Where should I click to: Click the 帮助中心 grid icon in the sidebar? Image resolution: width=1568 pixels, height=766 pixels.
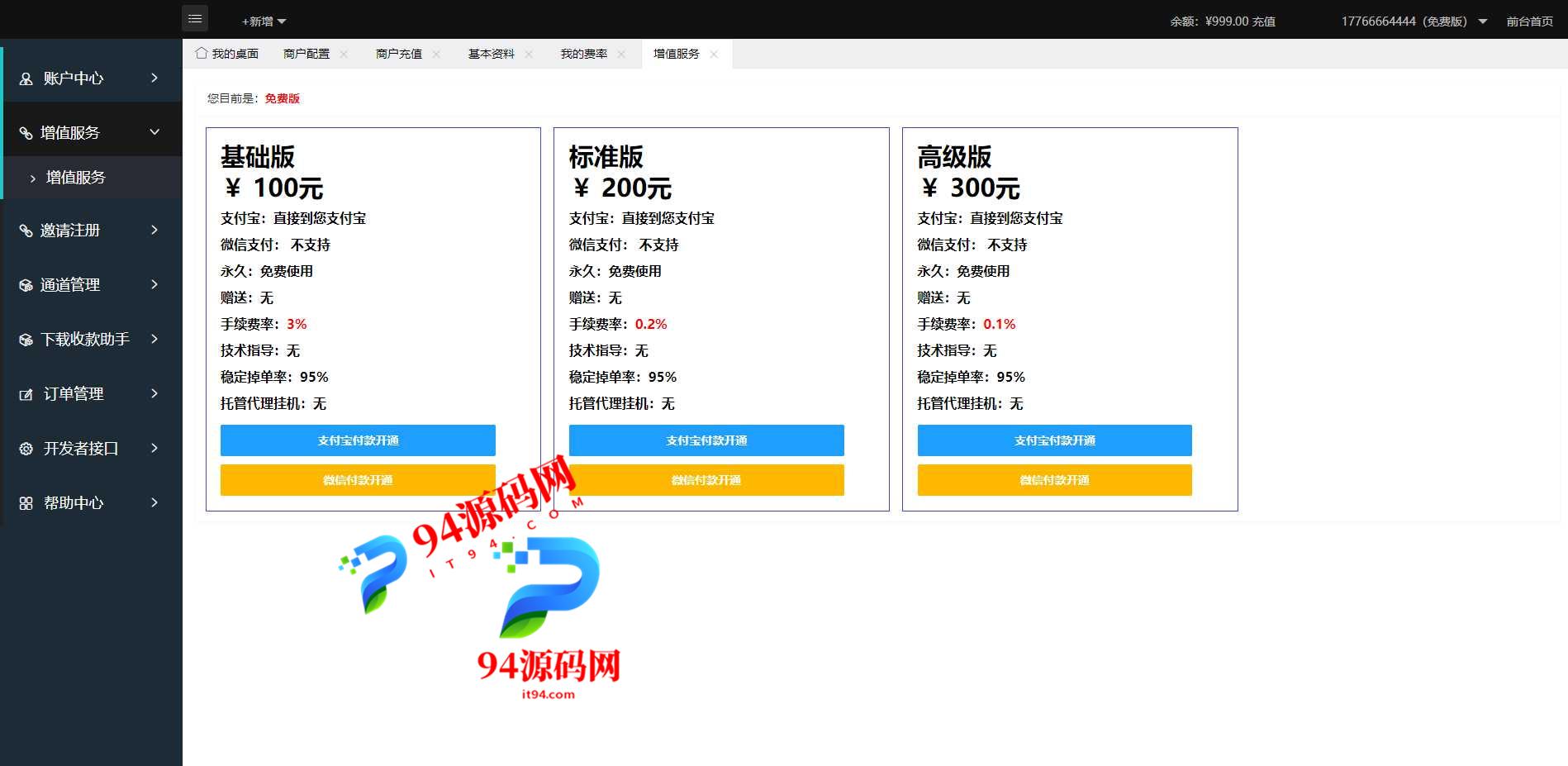tap(26, 503)
